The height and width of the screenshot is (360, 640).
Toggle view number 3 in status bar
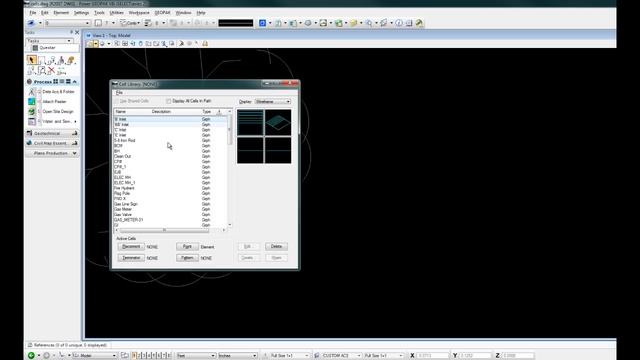[x=144, y=356]
